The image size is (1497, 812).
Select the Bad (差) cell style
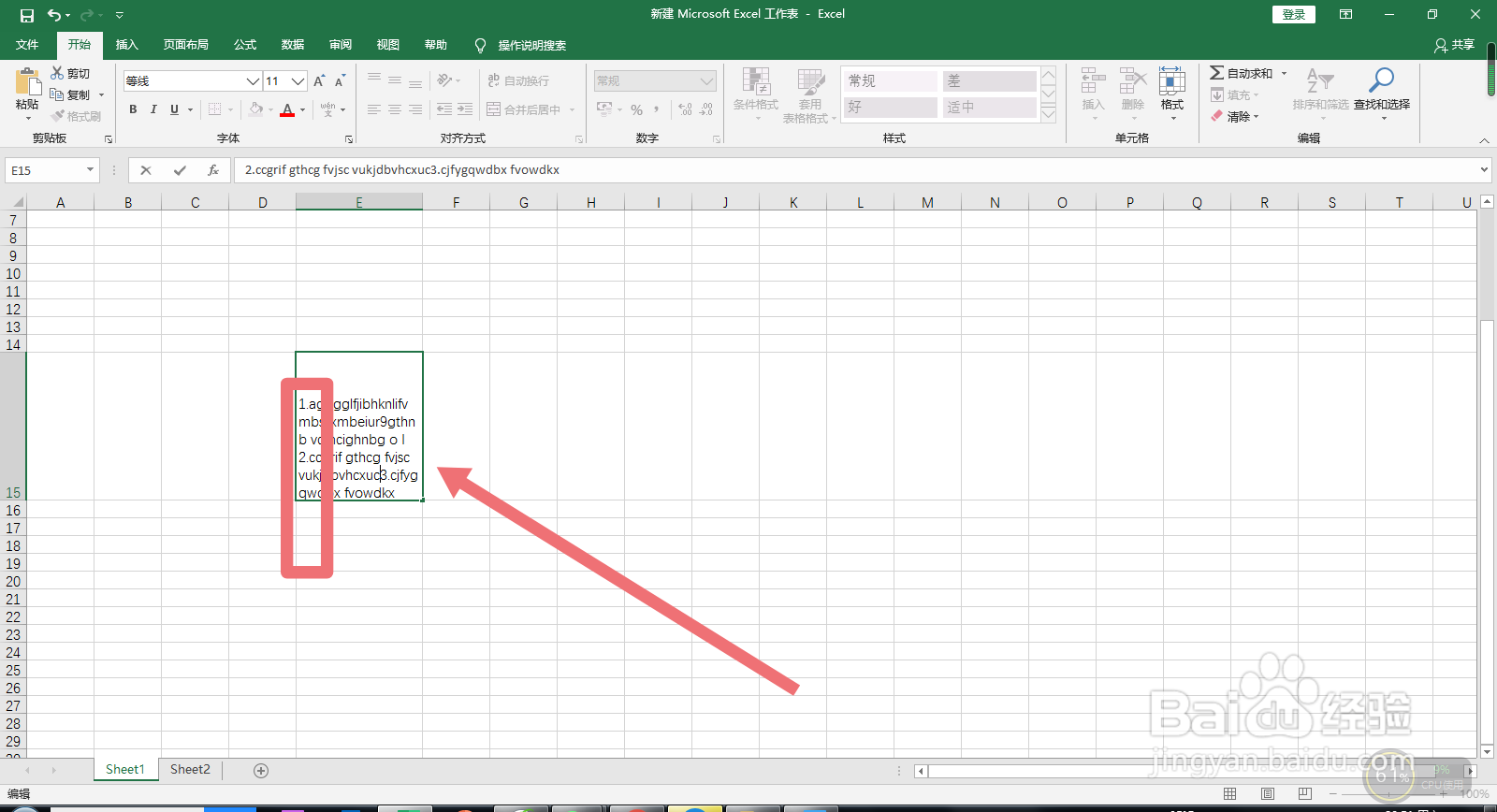[x=989, y=81]
